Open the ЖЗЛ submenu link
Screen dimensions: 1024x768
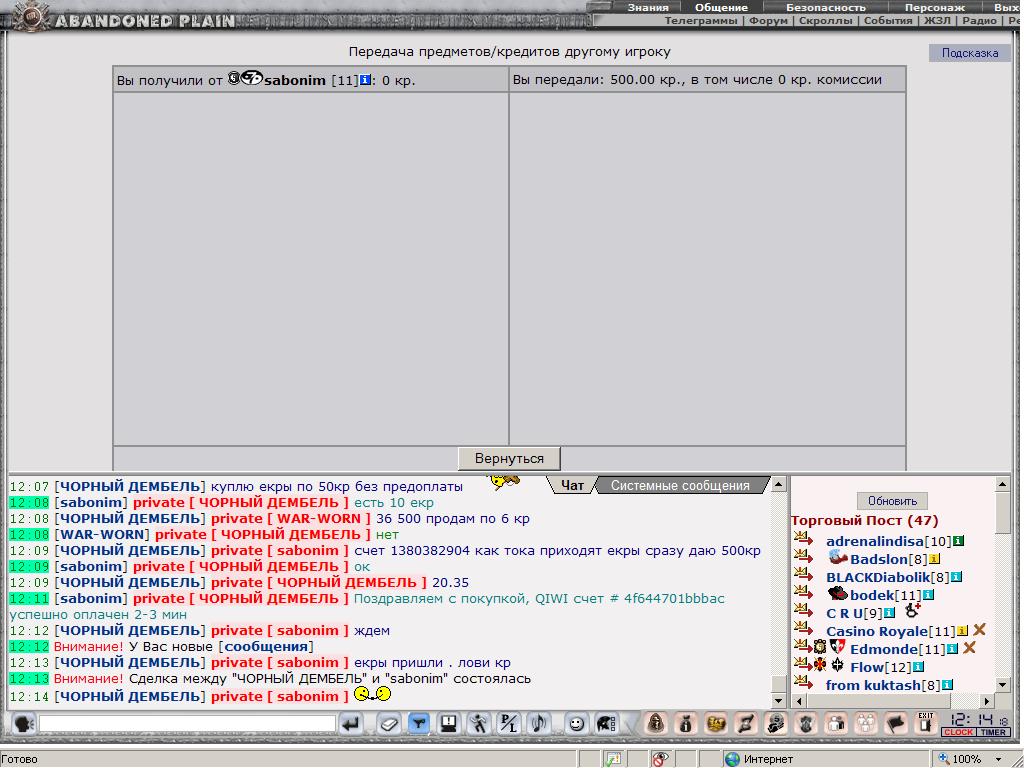point(937,21)
